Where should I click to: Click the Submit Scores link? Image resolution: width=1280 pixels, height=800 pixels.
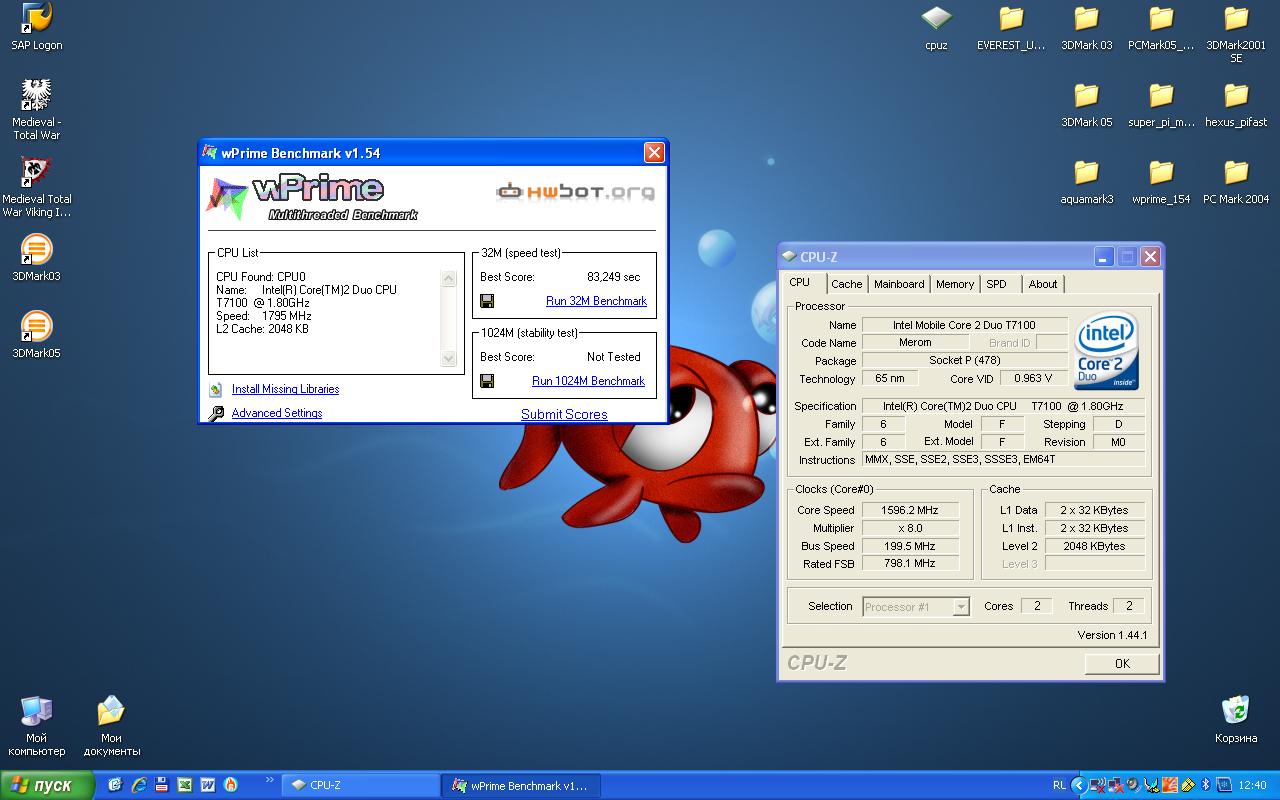(x=564, y=414)
